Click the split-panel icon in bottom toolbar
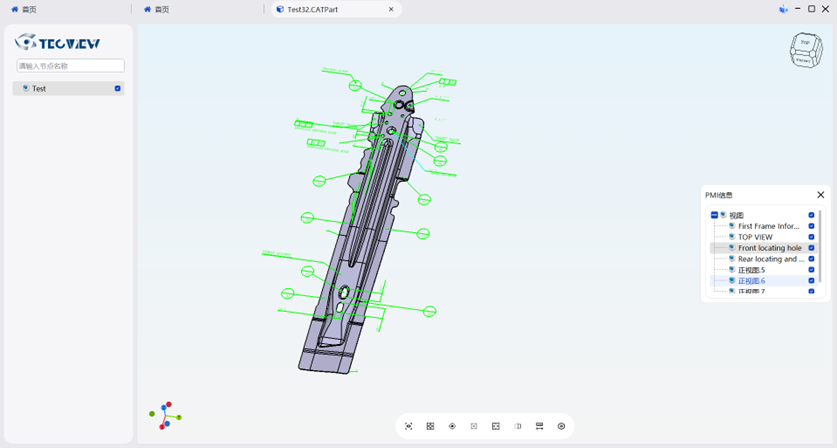The image size is (837, 448). [x=518, y=426]
